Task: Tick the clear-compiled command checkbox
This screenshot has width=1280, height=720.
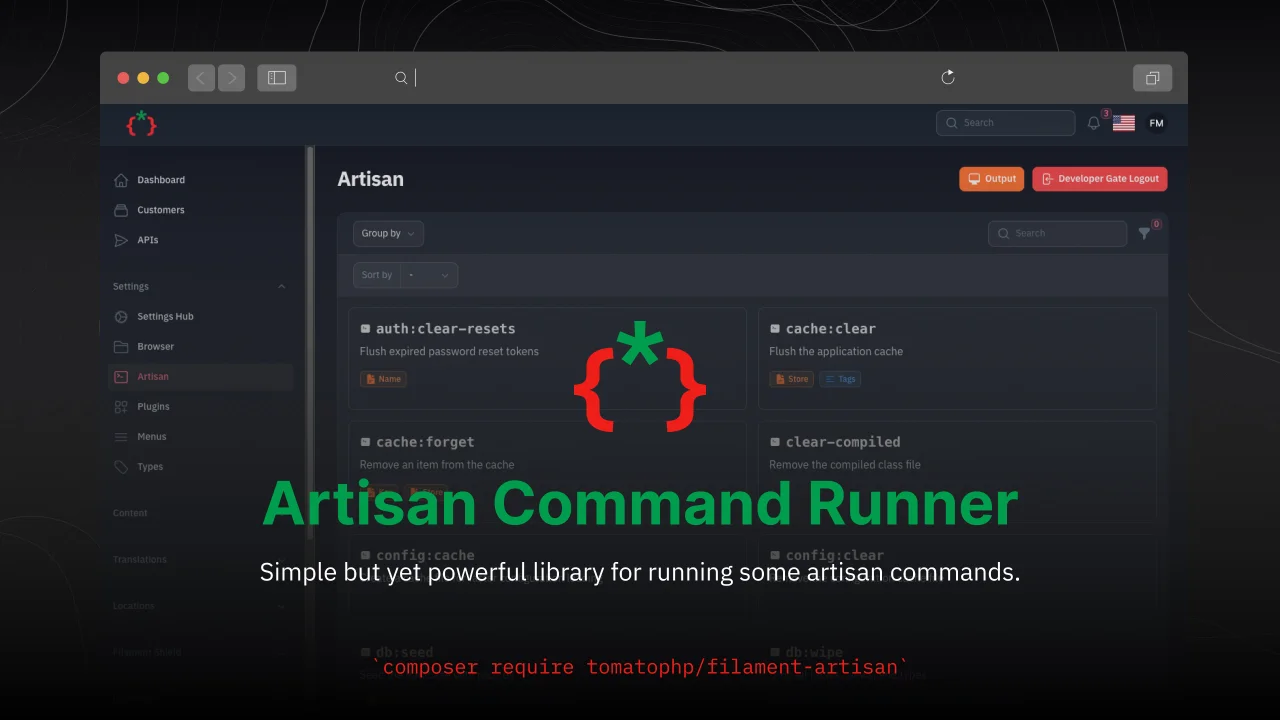Action: (775, 441)
